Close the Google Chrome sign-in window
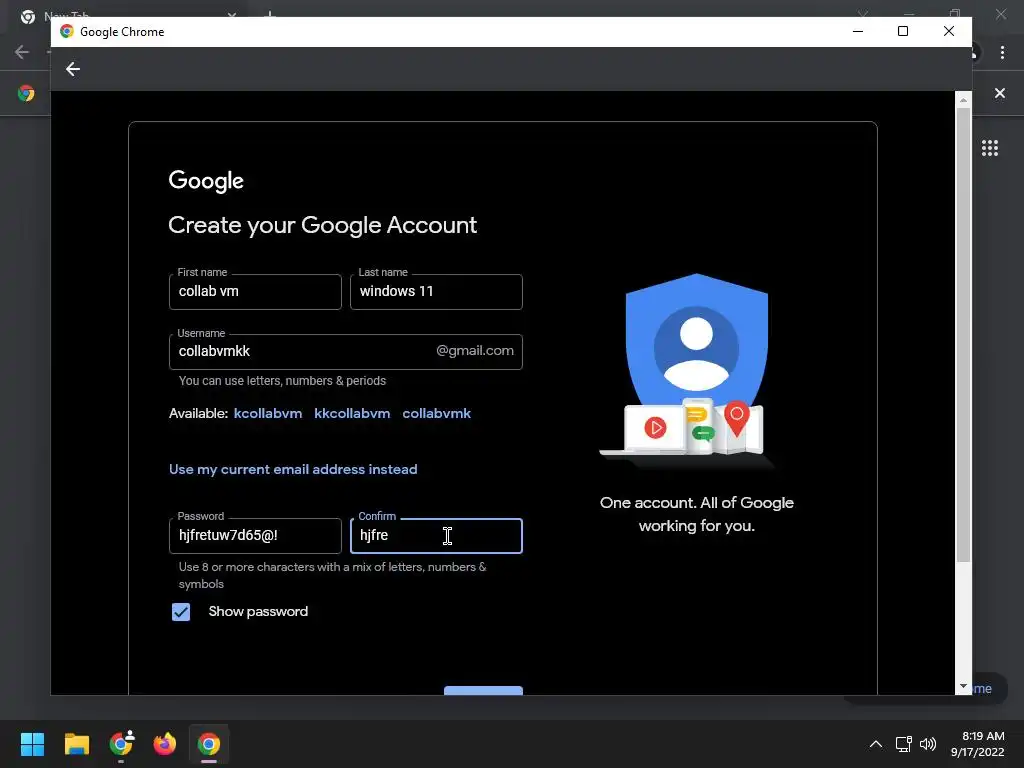Viewport: 1024px width, 768px height. 949,31
